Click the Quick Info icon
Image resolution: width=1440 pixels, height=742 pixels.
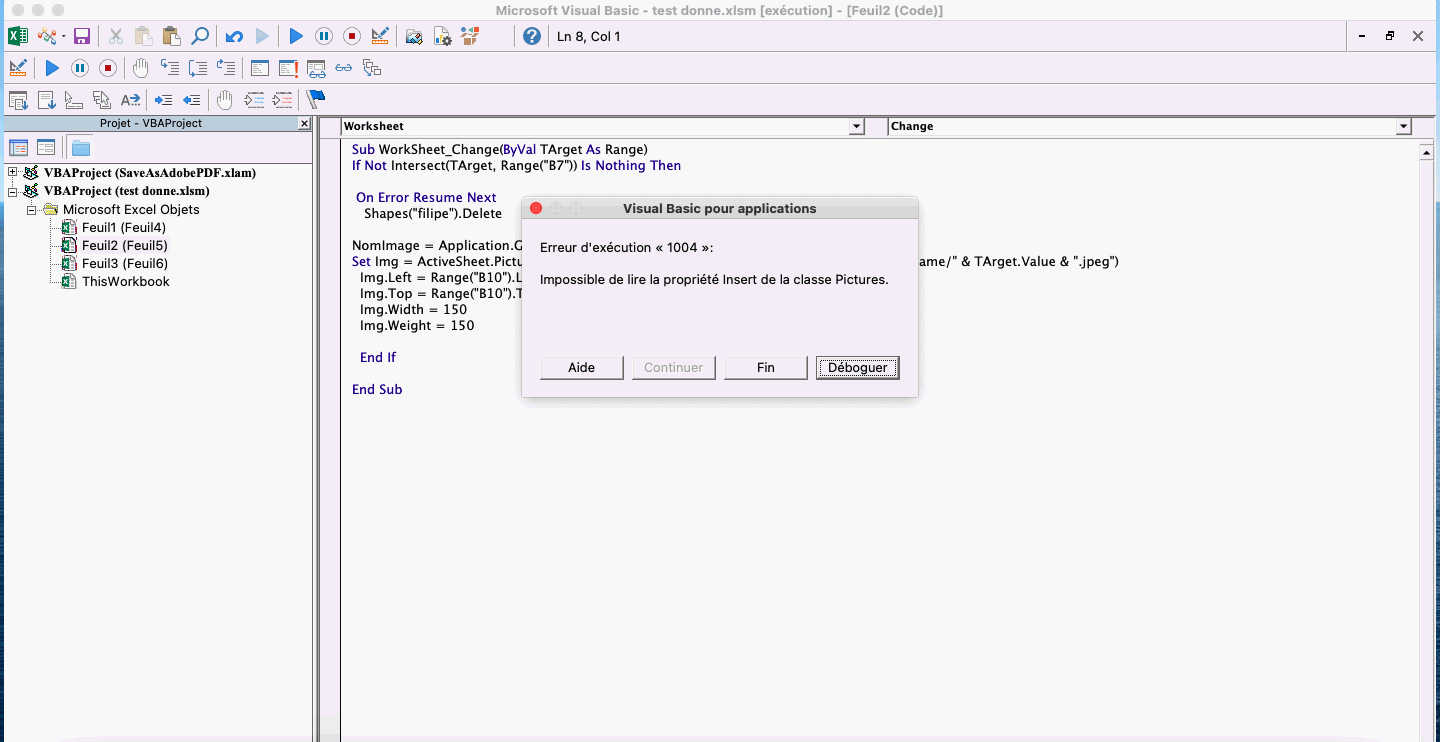tap(74, 100)
